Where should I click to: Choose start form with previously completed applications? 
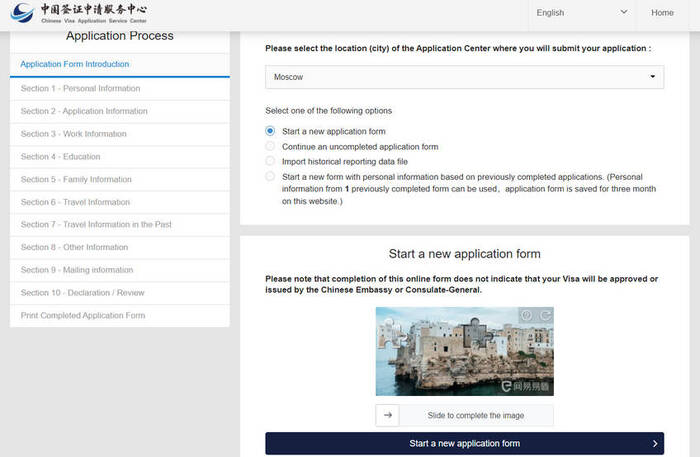pyautogui.click(x=270, y=176)
